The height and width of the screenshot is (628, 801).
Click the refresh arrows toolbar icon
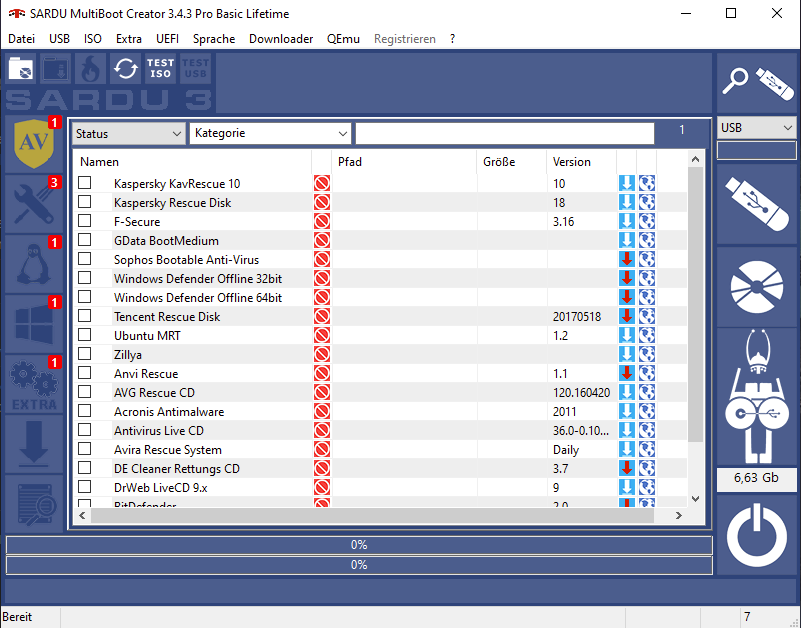[126, 68]
